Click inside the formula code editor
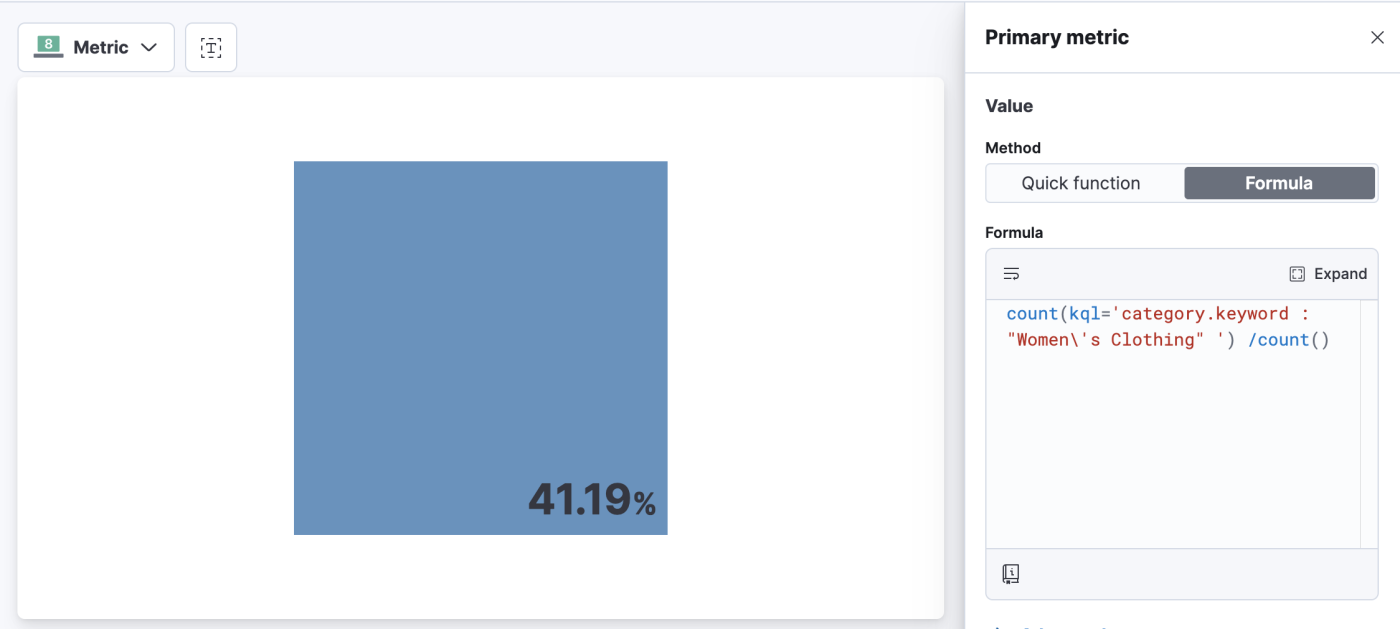This screenshot has height=629, width=1400. [1170, 420]
